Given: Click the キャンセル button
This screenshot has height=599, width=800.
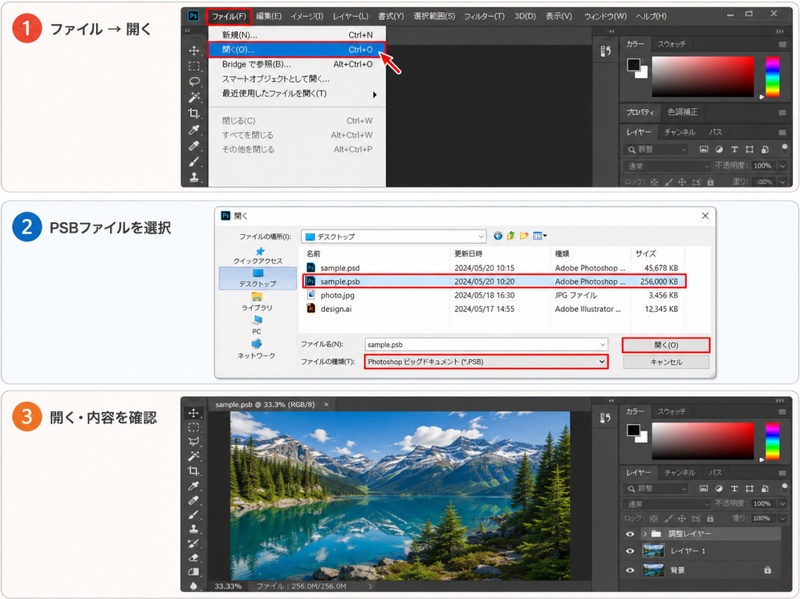Looking at the screenshot, I should coord(666,362).
